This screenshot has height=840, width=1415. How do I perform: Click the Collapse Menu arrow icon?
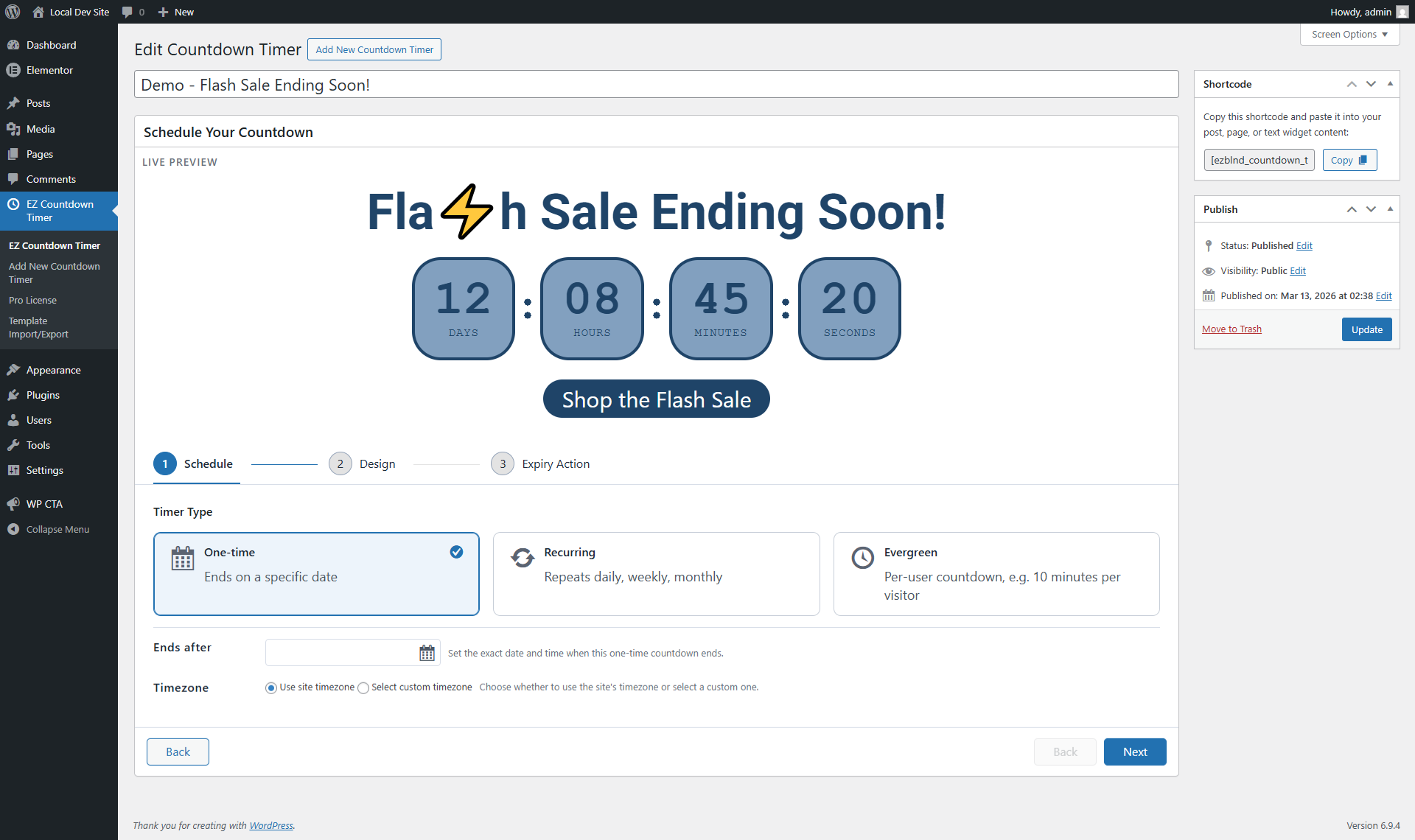(x=13, y=529)
